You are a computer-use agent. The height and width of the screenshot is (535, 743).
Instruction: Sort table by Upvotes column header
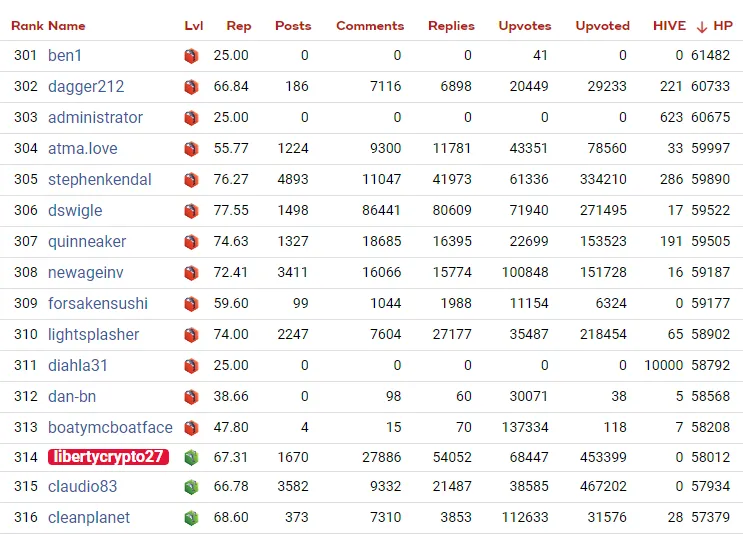click(x=525, y=26)
